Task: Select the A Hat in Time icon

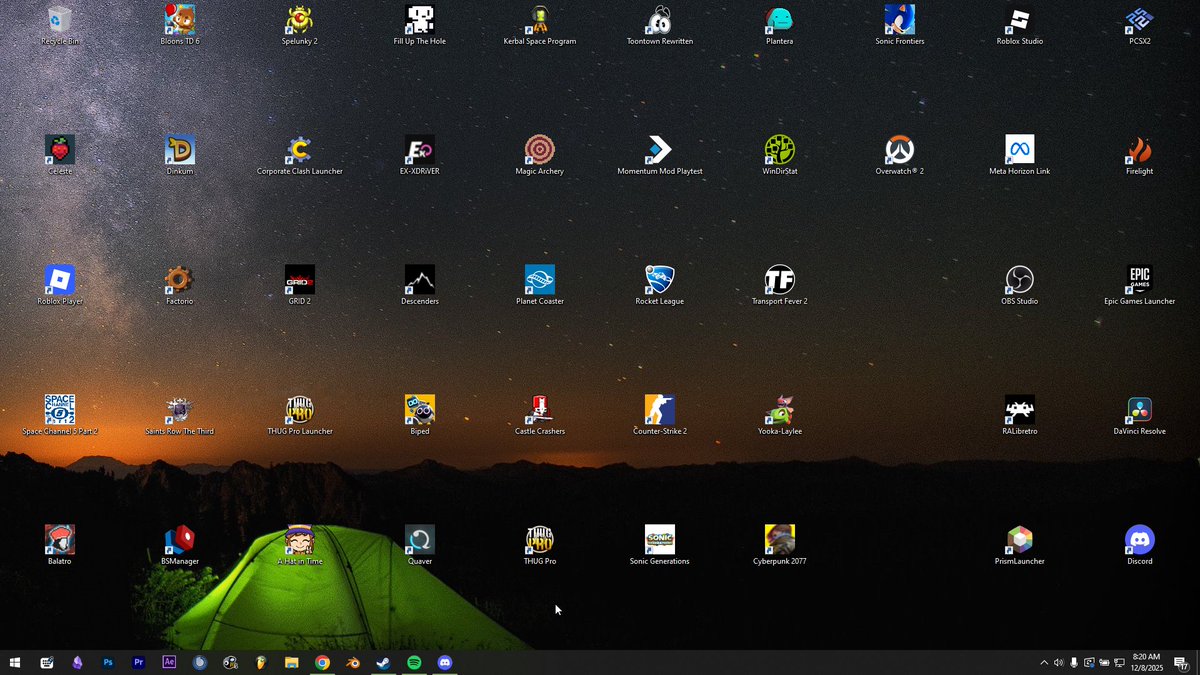Action: pos(300,545)
